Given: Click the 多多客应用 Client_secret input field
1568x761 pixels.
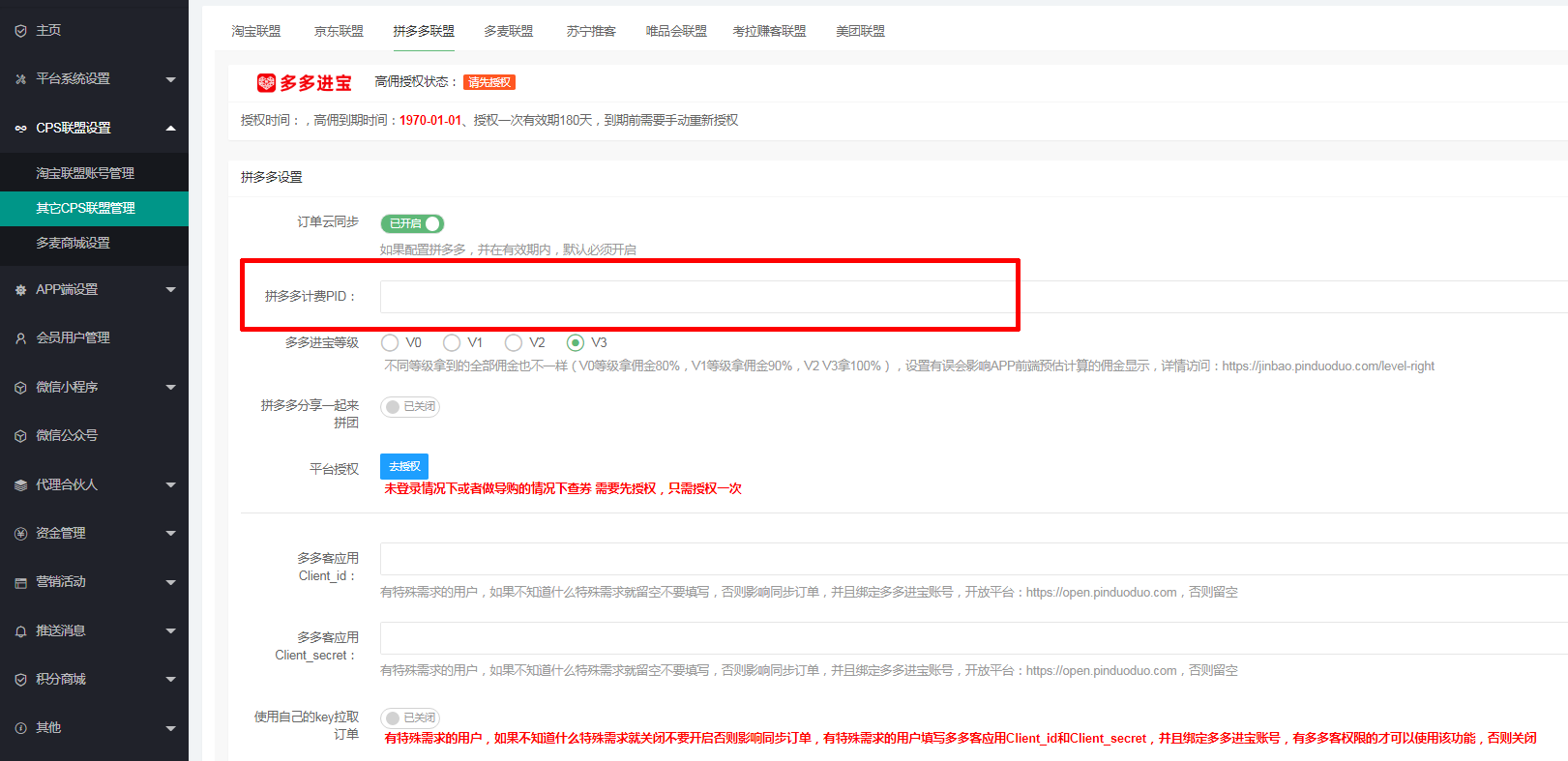Looking at the screenshot, I should (974, 638).
